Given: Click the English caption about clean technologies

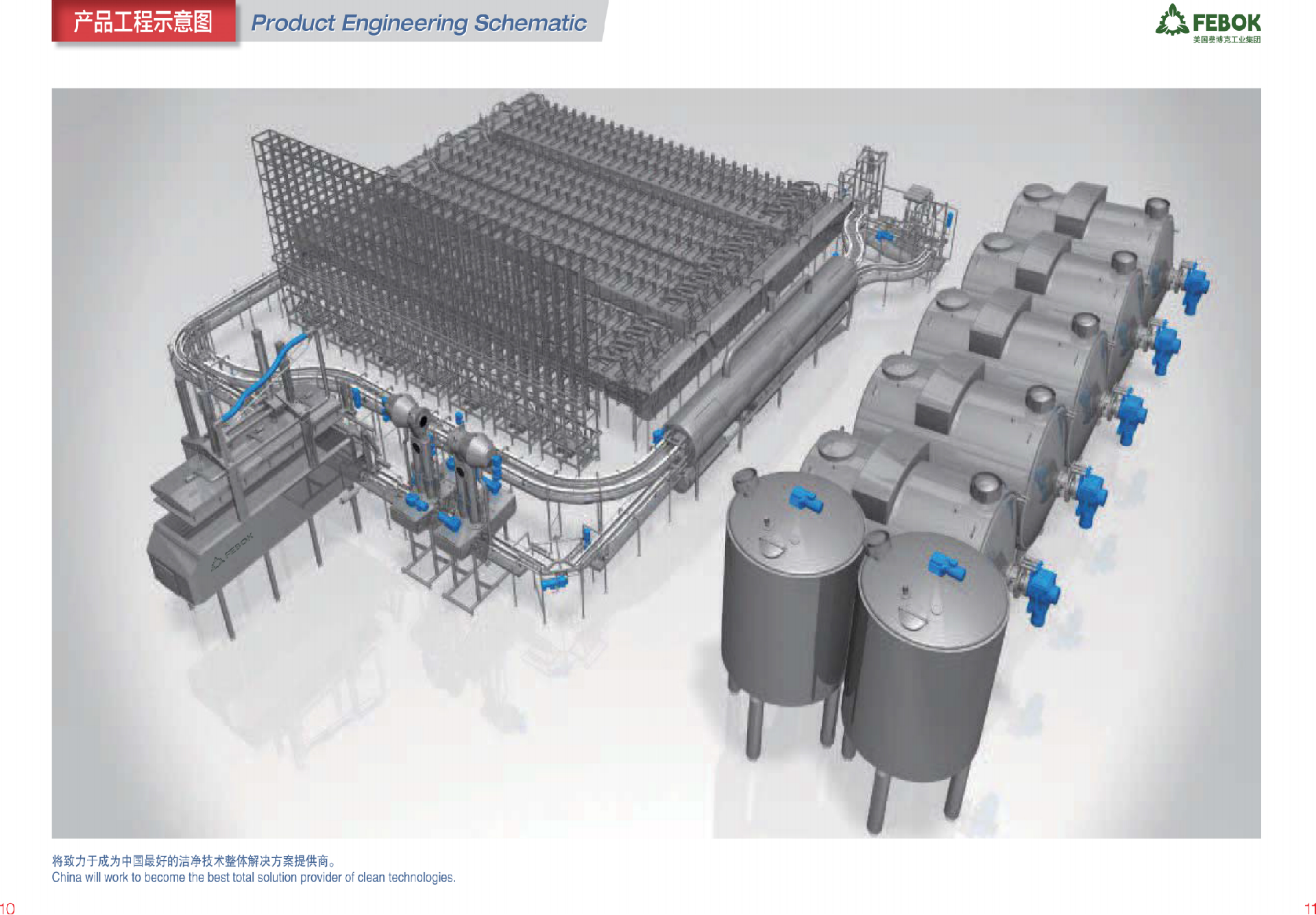Looking at the screenshot, I should click(x=254, y=877).
